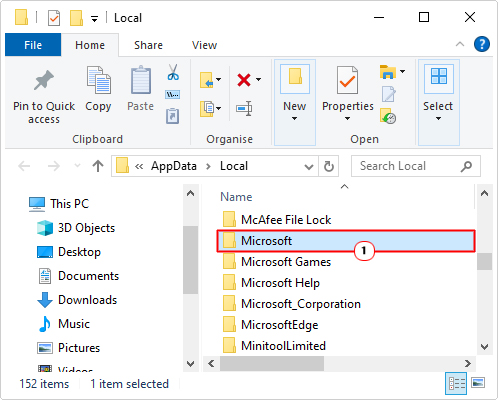Click the Select grid icon
The width and height of the screenshot is (498, 400).
(x=439, y=76)
